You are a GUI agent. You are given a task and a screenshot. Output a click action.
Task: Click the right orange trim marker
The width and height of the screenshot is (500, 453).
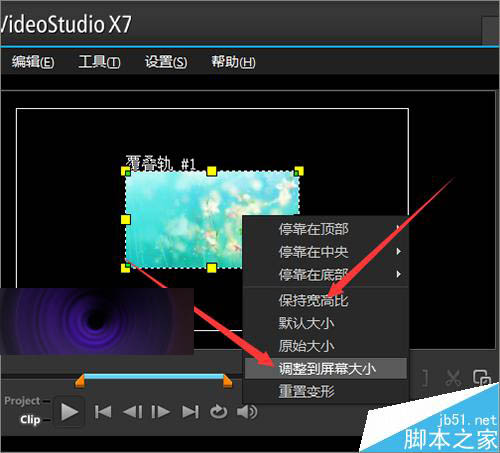[227, 380]
